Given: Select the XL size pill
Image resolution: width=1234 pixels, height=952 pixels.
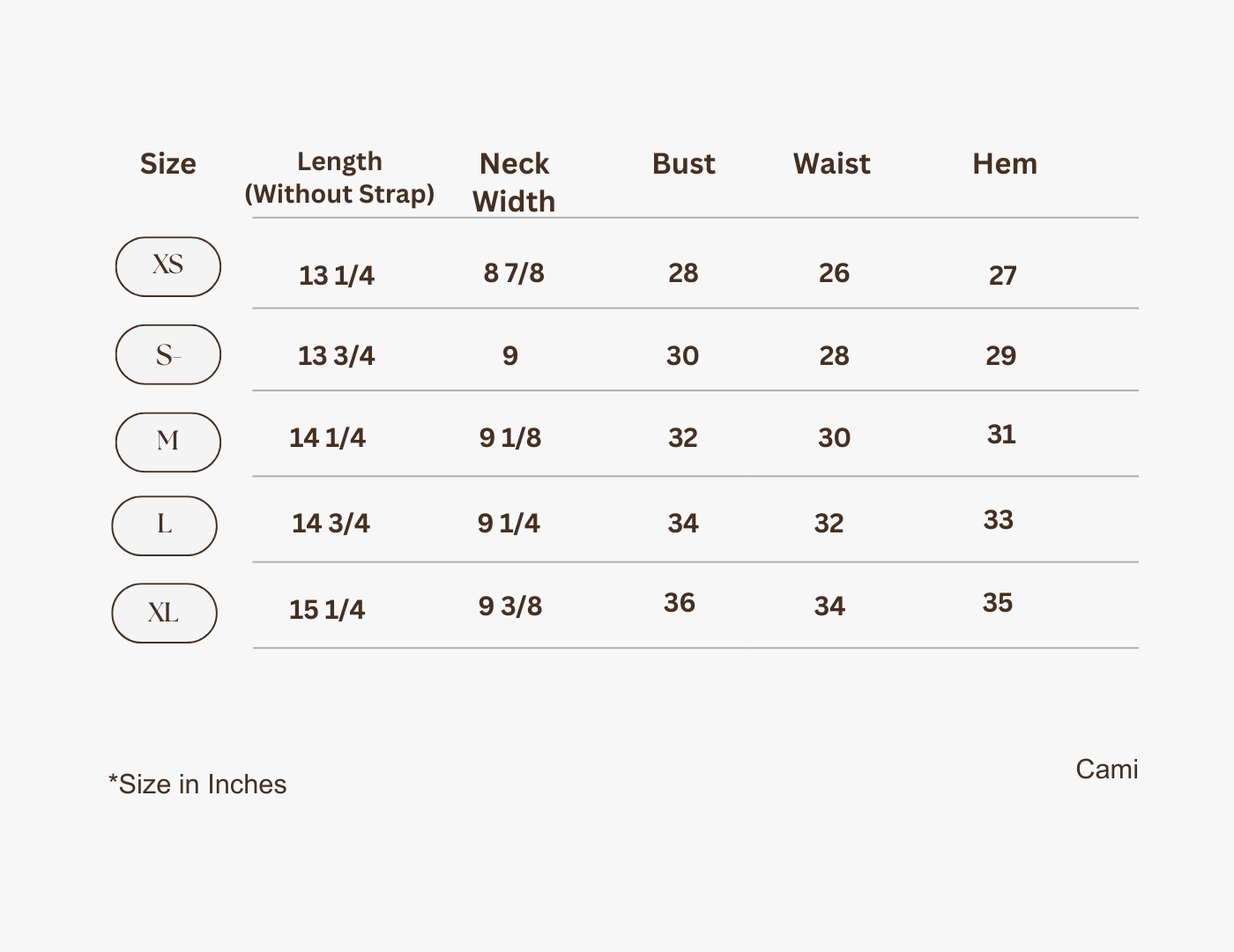Looking at the screenshot, I should pyautogui.click(x=165, y=614).
